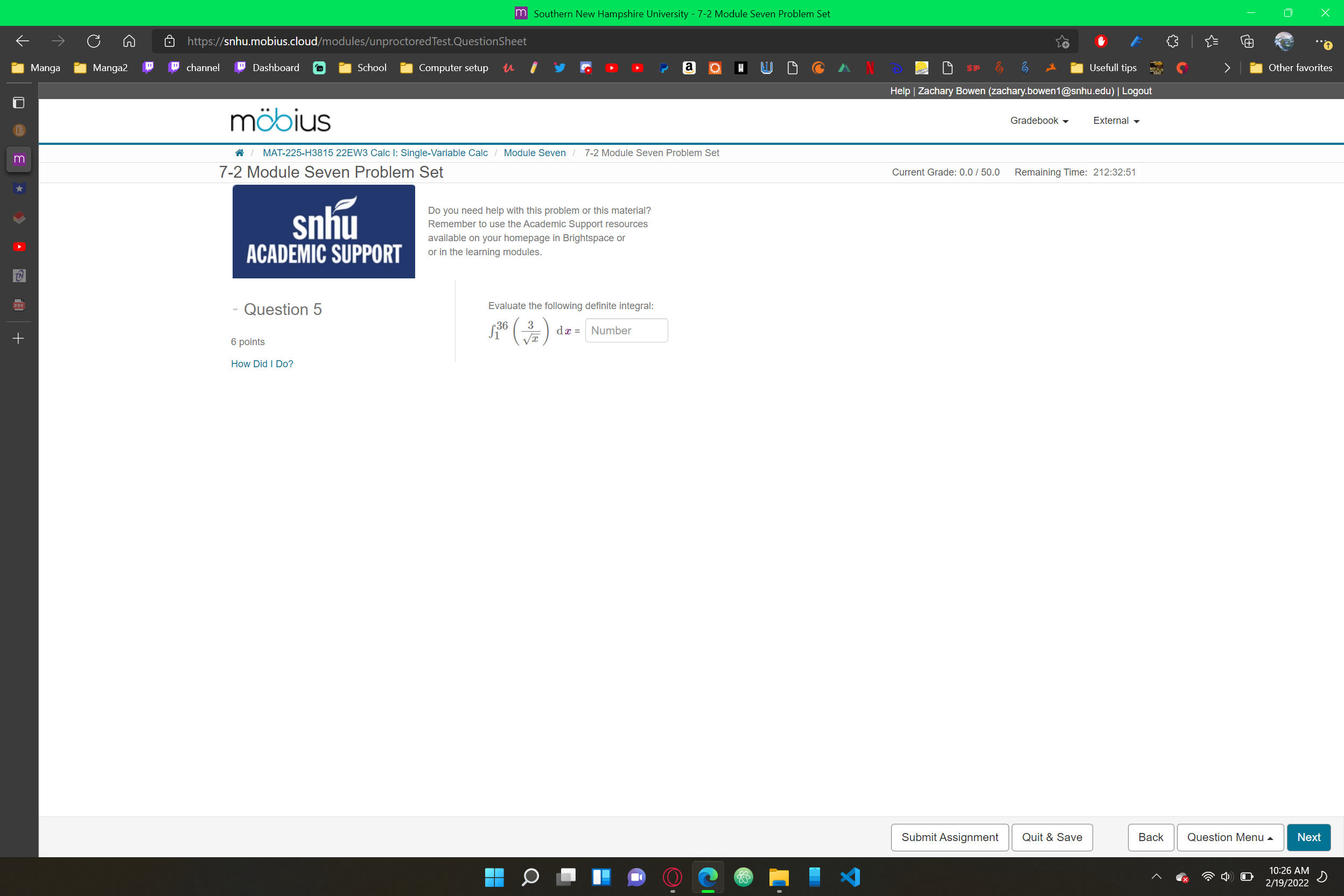Image resolution: width=1344 pixels, height=896 pixels.
Task: Click the How Did I Do? link
Action: click(262, 363)
